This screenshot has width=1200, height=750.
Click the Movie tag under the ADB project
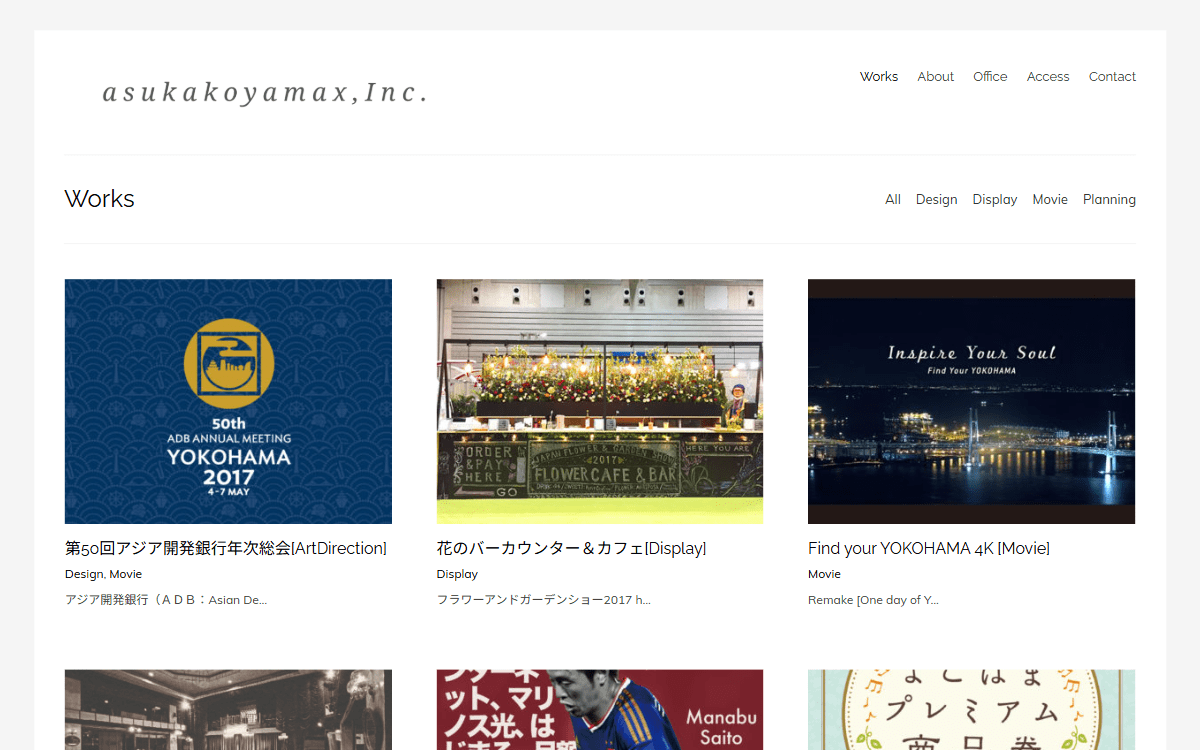126,574
